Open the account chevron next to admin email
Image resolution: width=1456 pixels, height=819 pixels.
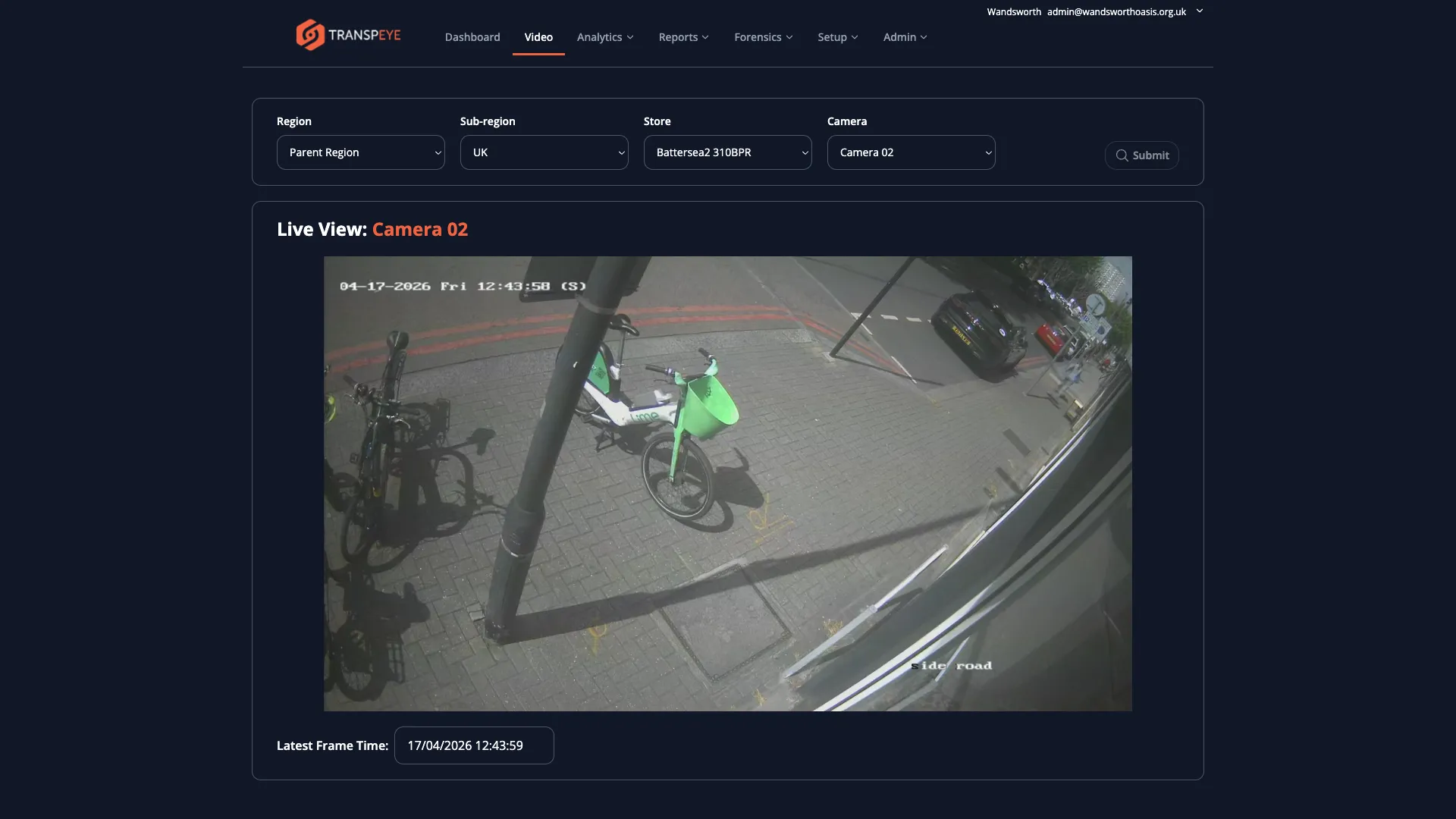coord(1199,11)
